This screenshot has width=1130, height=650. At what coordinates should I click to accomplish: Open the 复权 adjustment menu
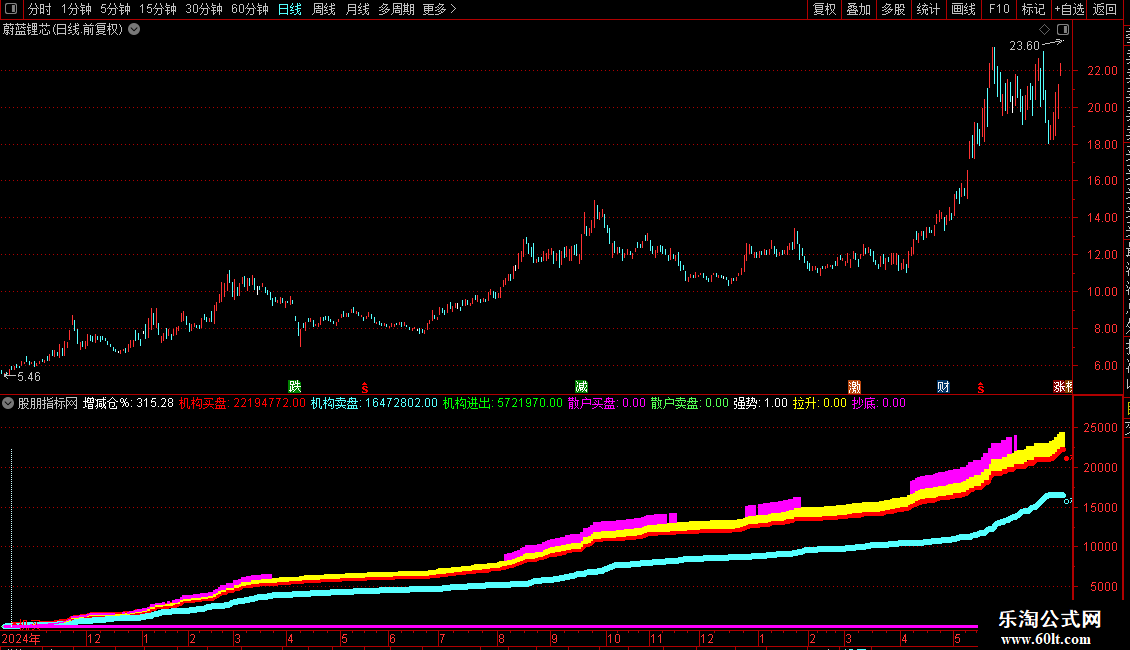click(824, 9)
